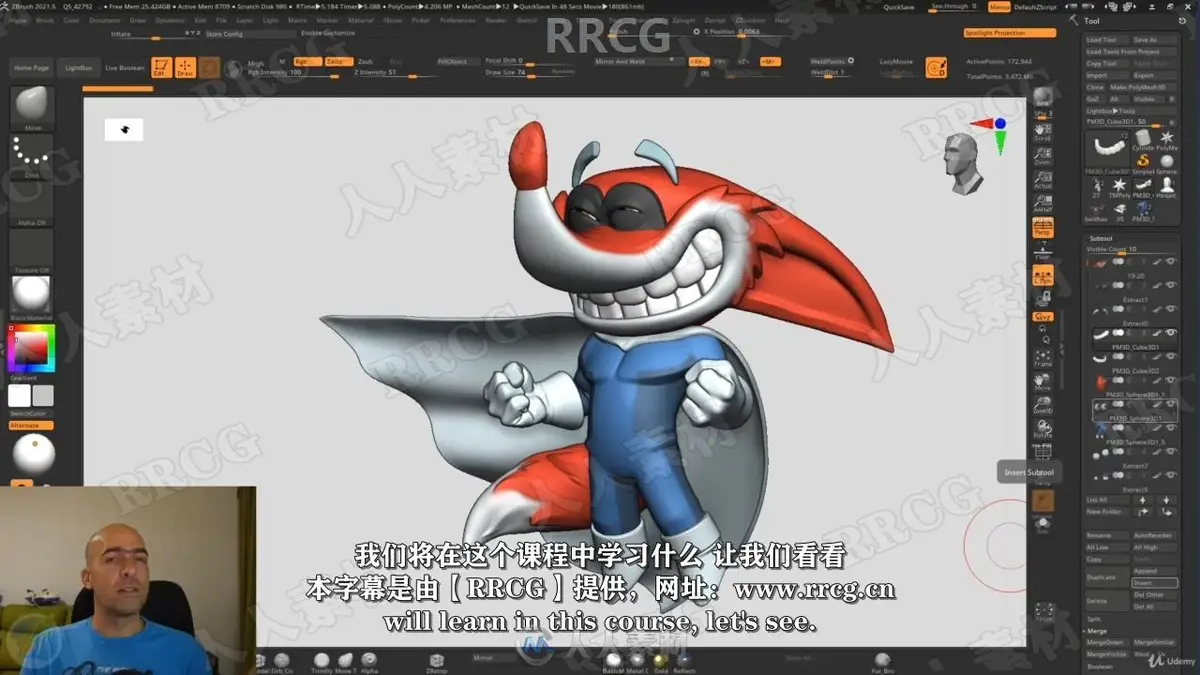Open the Brush menu
Screen dimensions: 1200x675
pyautogui.click(x=46, y=20)
